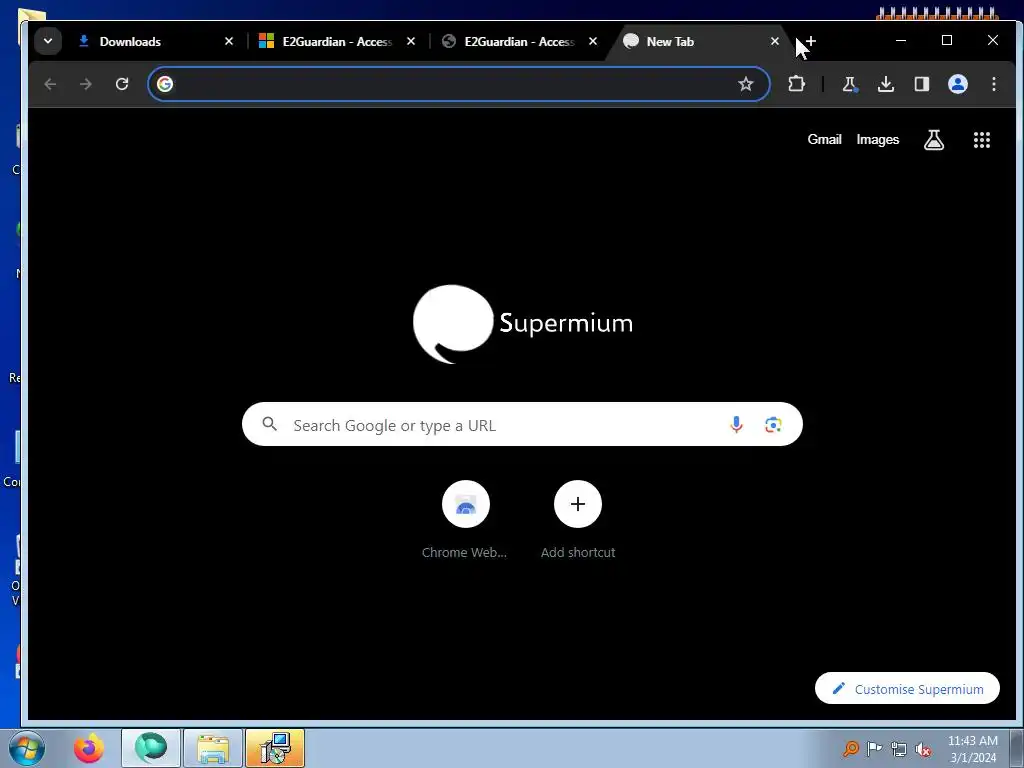Image resolution: width=1024 pixels, height=768 pixels.
Task: Show downloads from the toolbar arrow icon
Action: [x=886, y=84]
